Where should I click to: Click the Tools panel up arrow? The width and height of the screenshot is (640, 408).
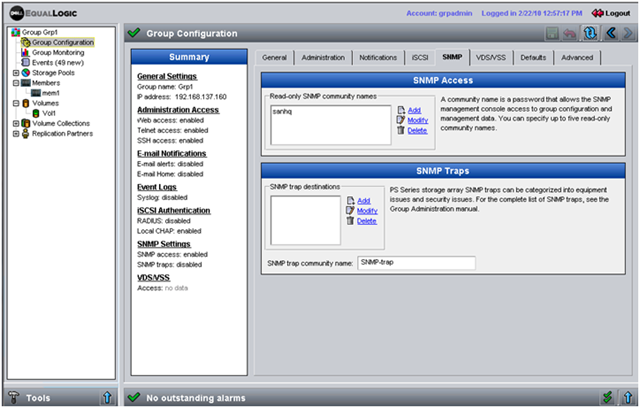[x=107, y=397]
